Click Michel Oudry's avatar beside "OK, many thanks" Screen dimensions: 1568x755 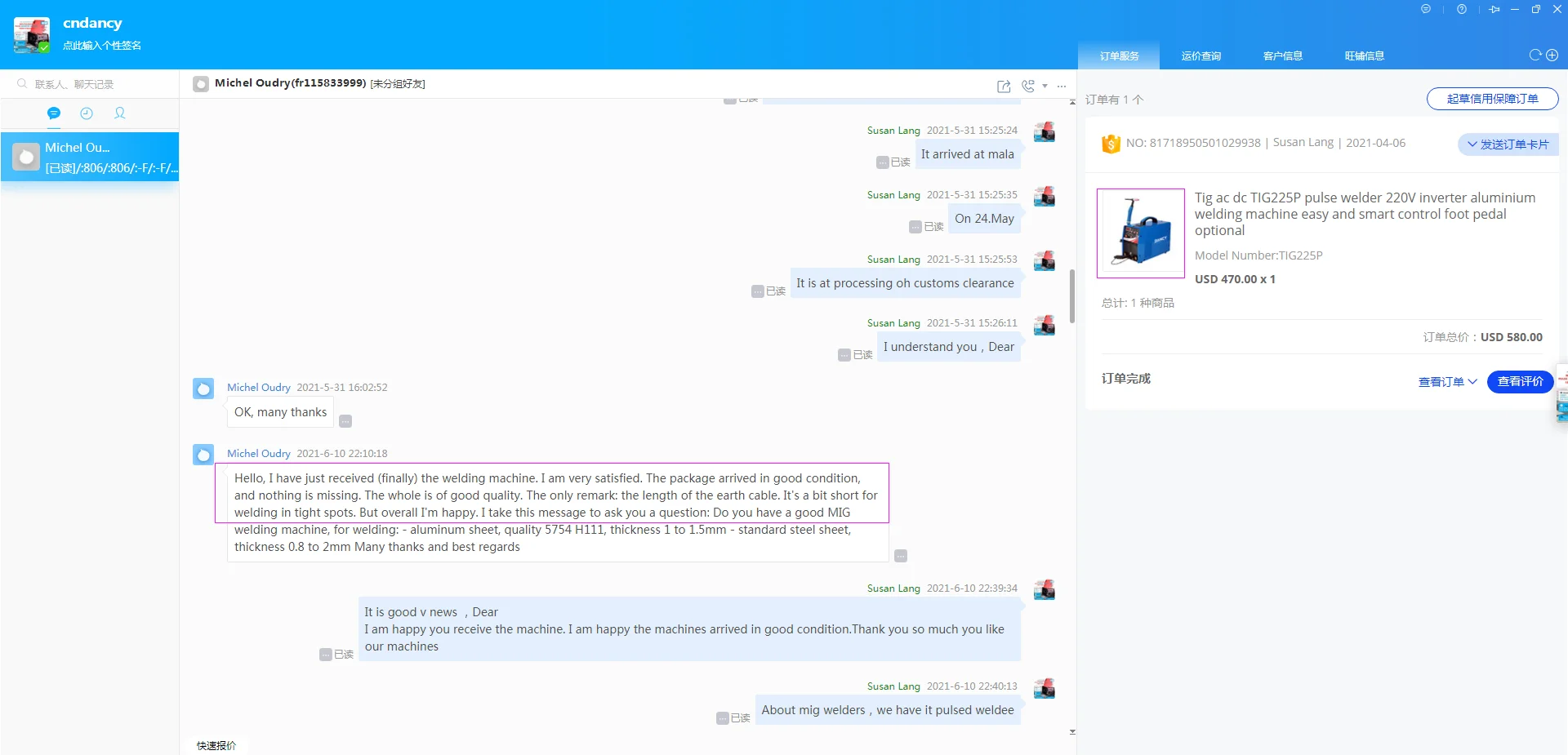pyautogui.click(x=203, y=389)
